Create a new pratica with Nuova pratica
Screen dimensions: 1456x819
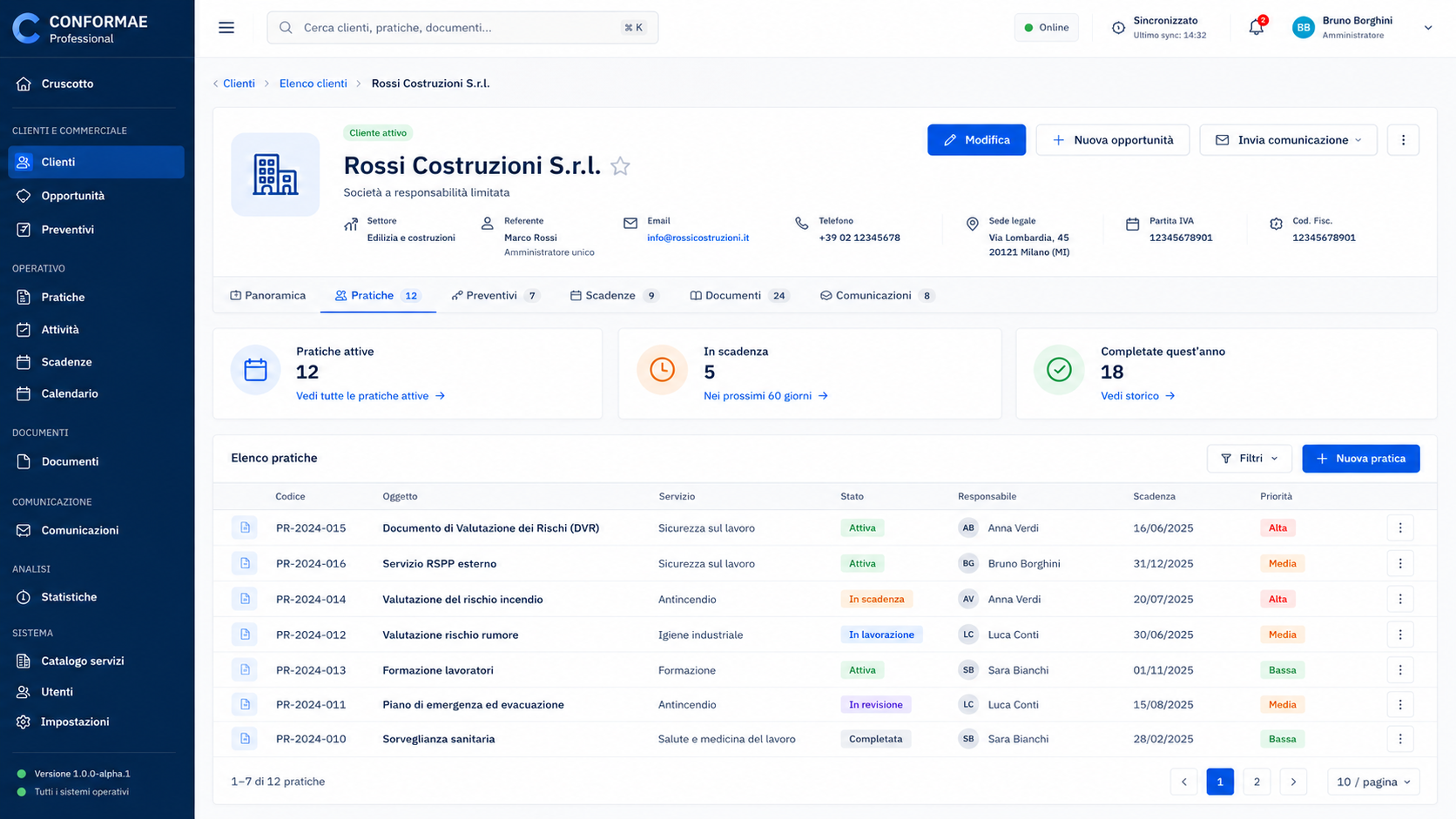pos(1361,459)
